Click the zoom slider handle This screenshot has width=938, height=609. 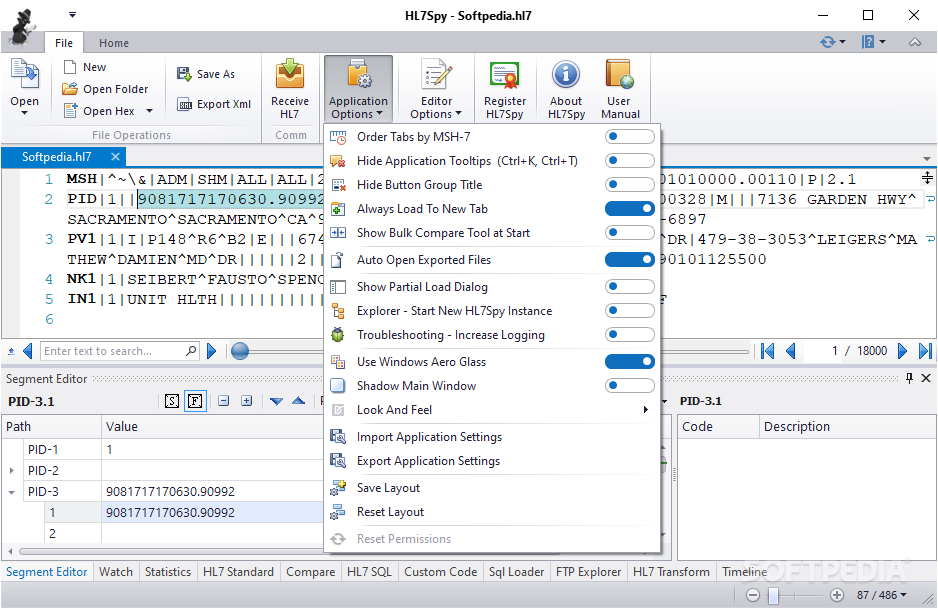[x=773, y=595]
